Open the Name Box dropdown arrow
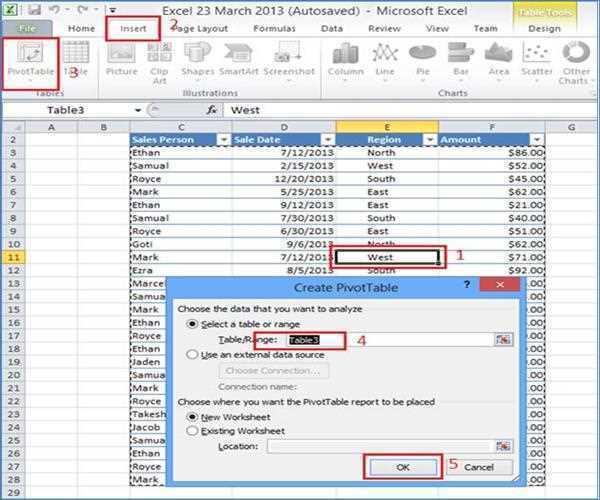 pyautogui.click(x=137, y=110)
